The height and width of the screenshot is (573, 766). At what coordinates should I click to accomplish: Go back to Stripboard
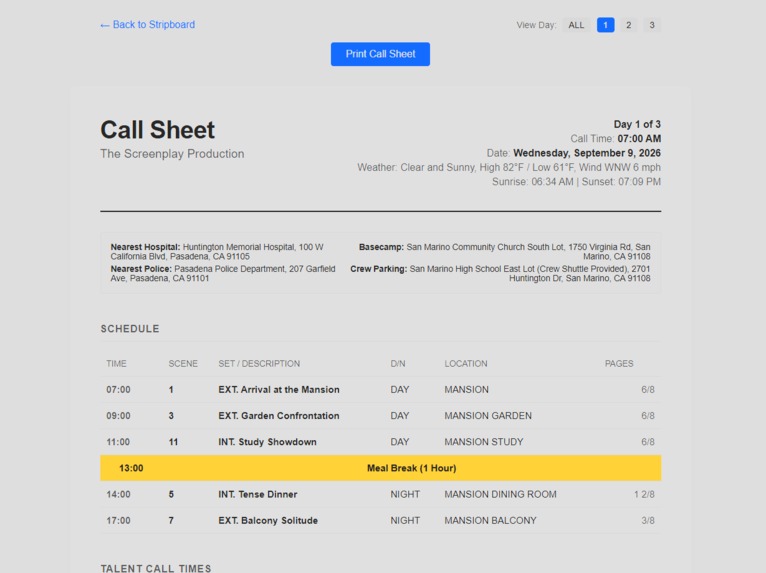point(147,24)
